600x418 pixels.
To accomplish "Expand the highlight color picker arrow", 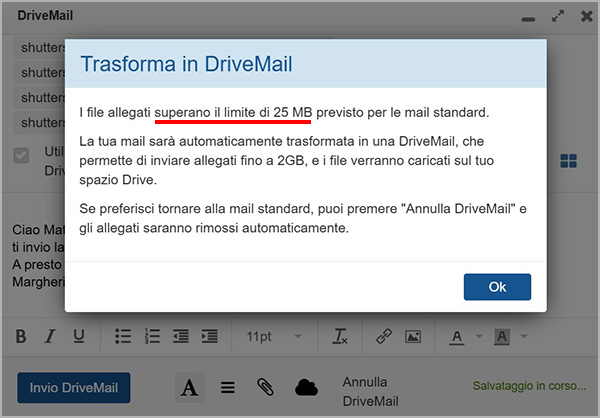I will point(524,336).
